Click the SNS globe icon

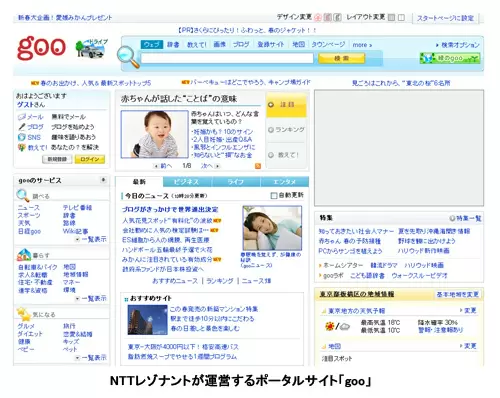click(x=22, y=137)
